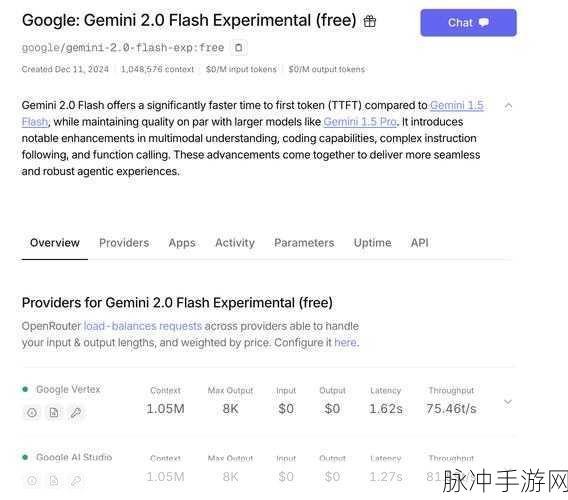Click Google Vertex output price $0

pos(332,409)
